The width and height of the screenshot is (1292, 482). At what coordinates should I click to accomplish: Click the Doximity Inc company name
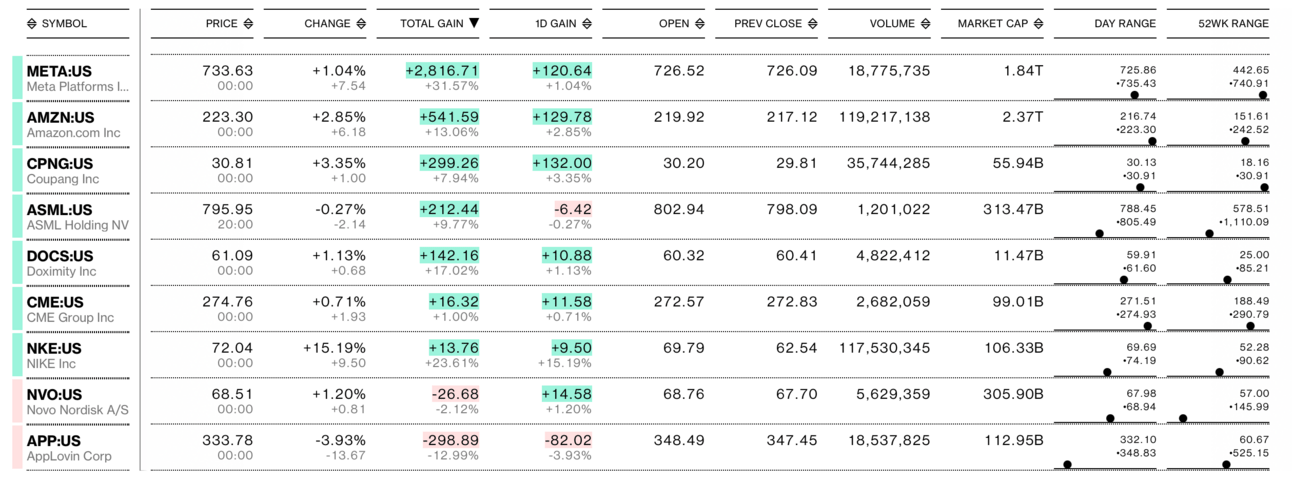62,272
